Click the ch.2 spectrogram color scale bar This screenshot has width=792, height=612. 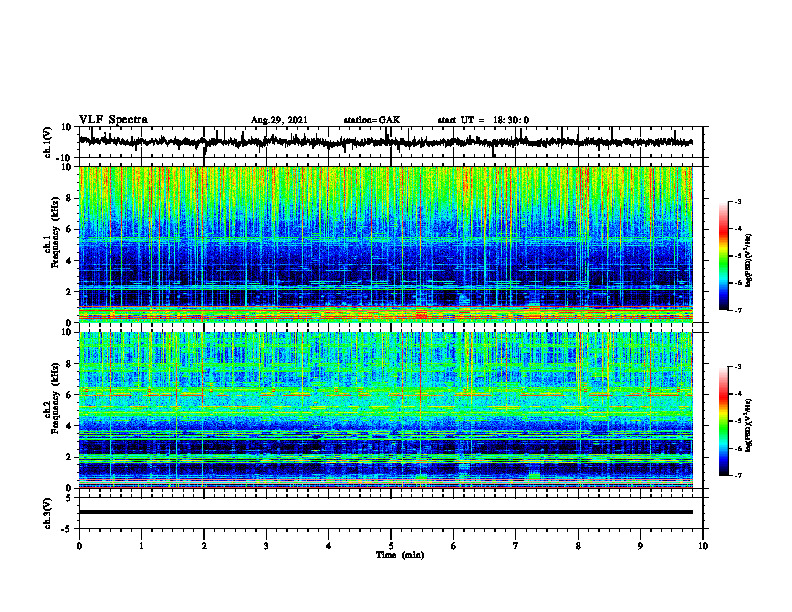[723, 421]
